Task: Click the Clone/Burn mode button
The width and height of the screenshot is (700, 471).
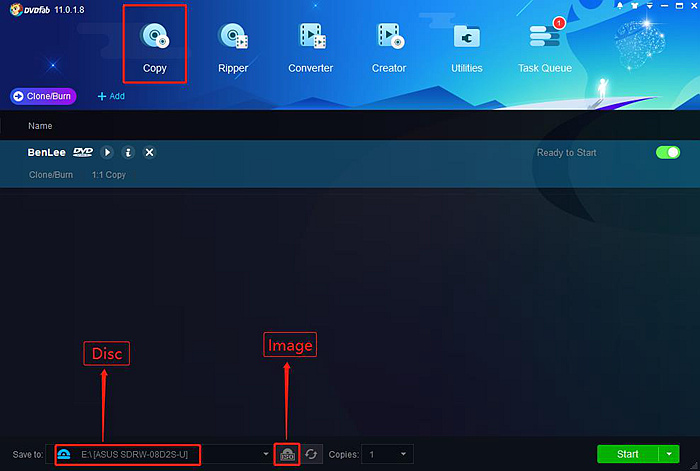Action: pyautogui.click(x=43, y=96)
